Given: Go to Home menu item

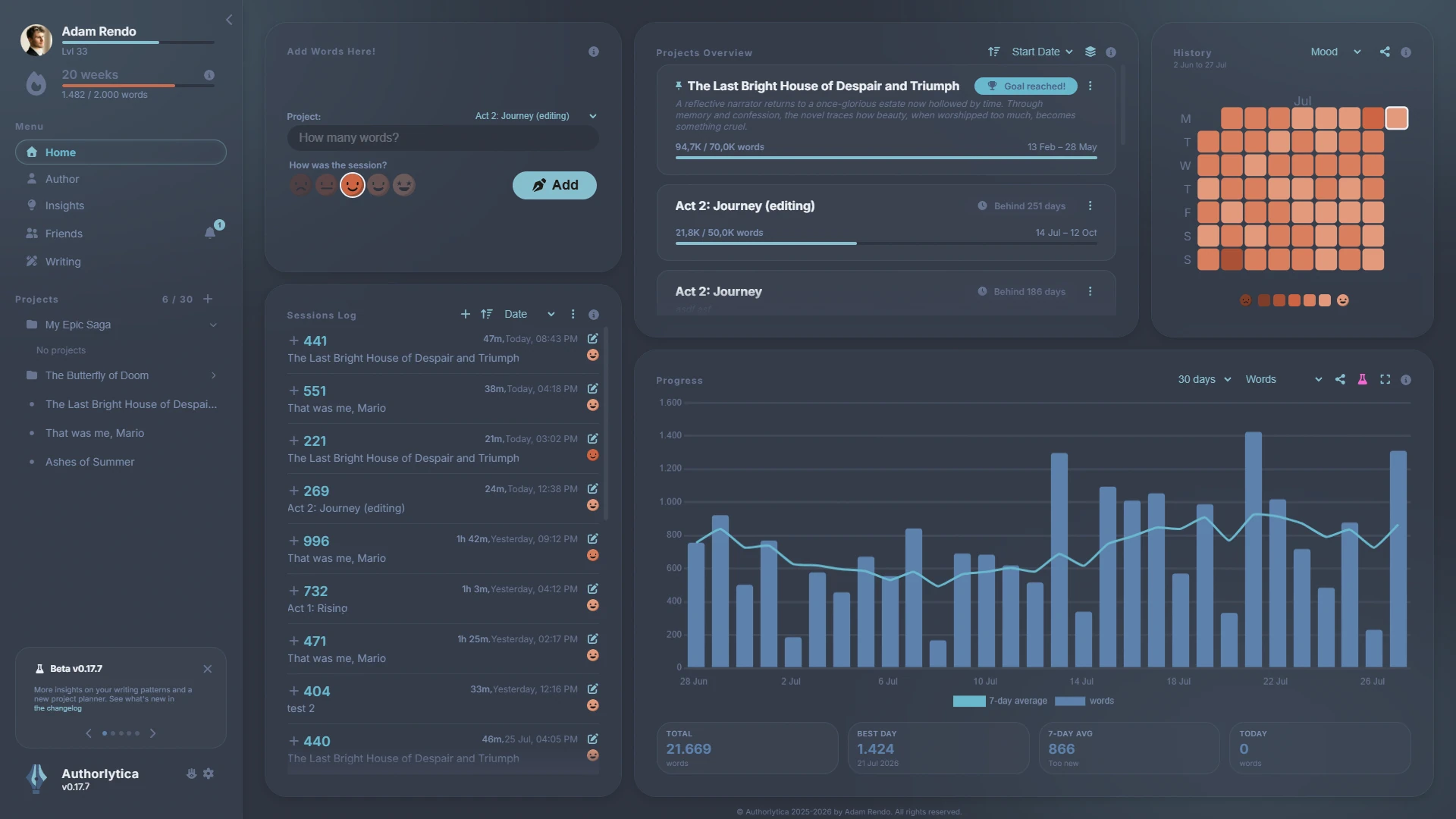Looking at the screenshot, I should (x=121, y=152).
